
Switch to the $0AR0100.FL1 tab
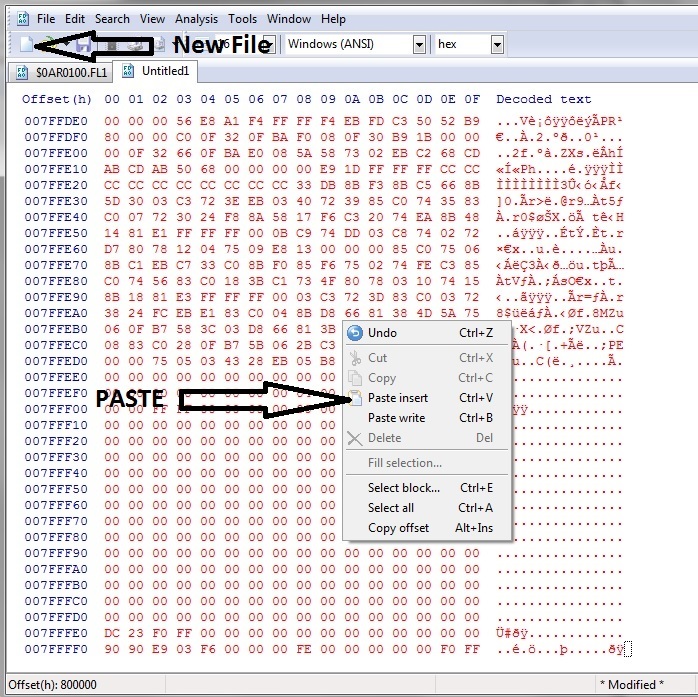click(60, 72)
